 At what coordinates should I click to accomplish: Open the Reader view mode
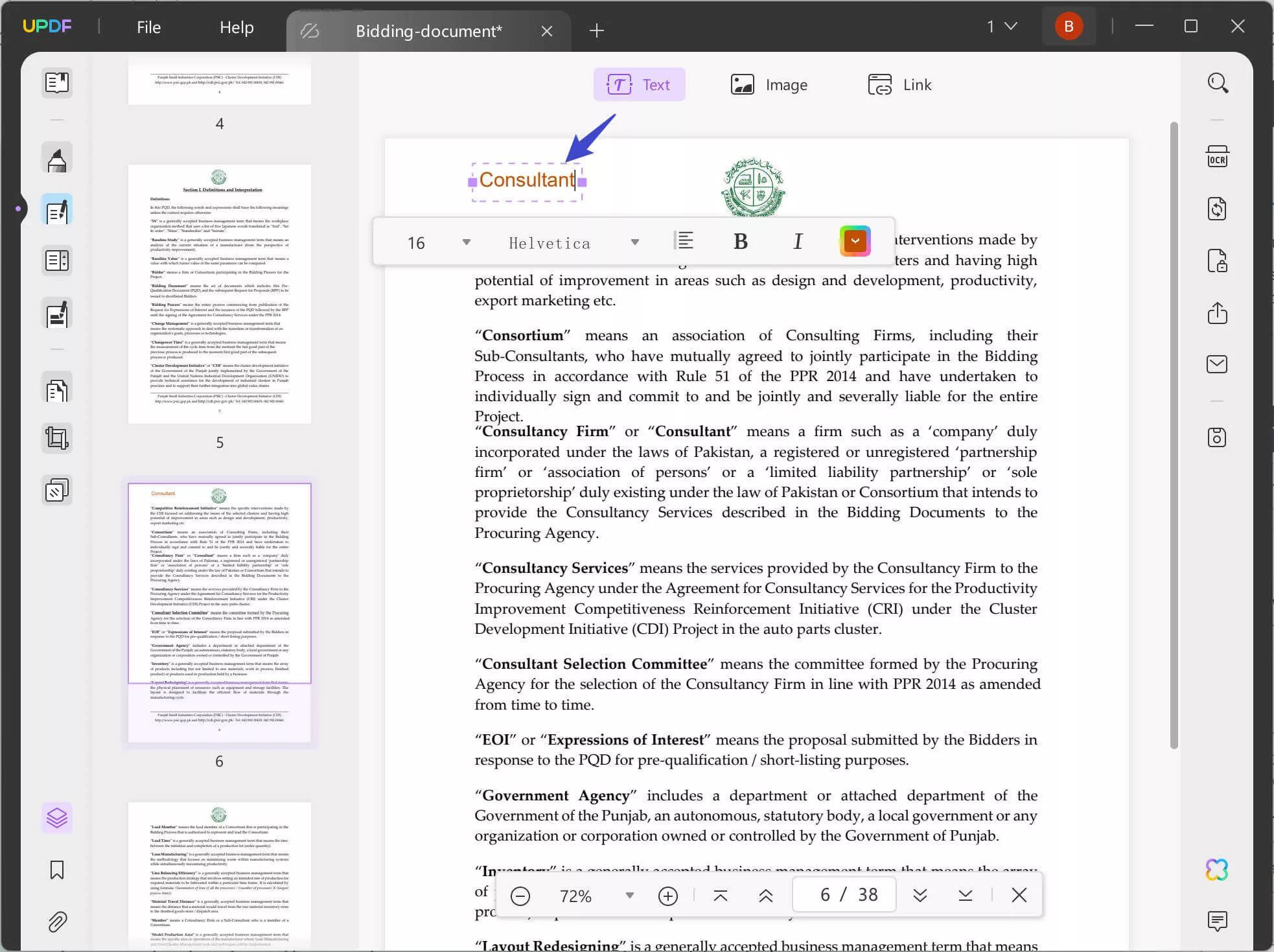coord(57,83)
